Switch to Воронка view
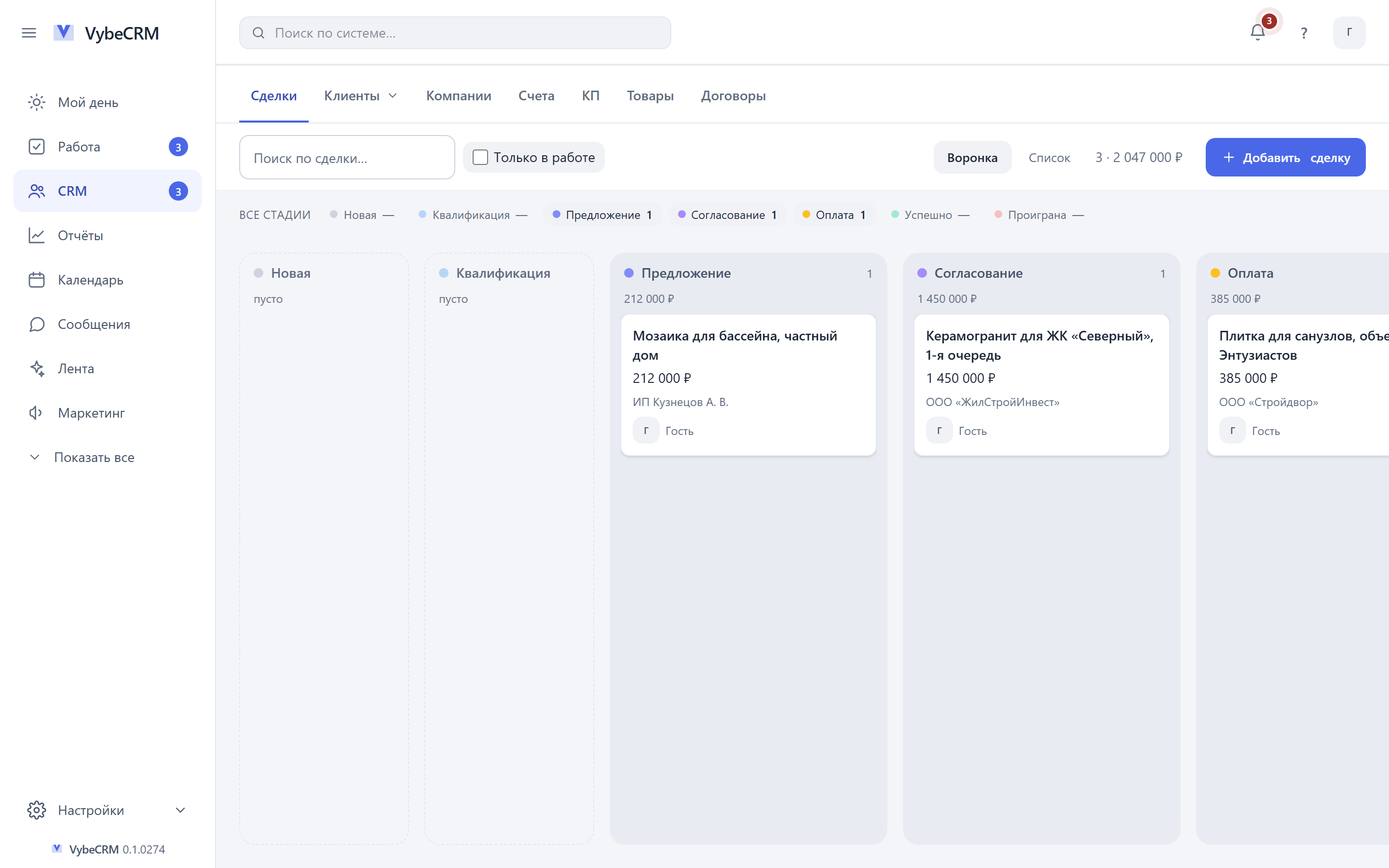Image resolution: width=1389 pixels, height=868 pixels. (972, 157)
